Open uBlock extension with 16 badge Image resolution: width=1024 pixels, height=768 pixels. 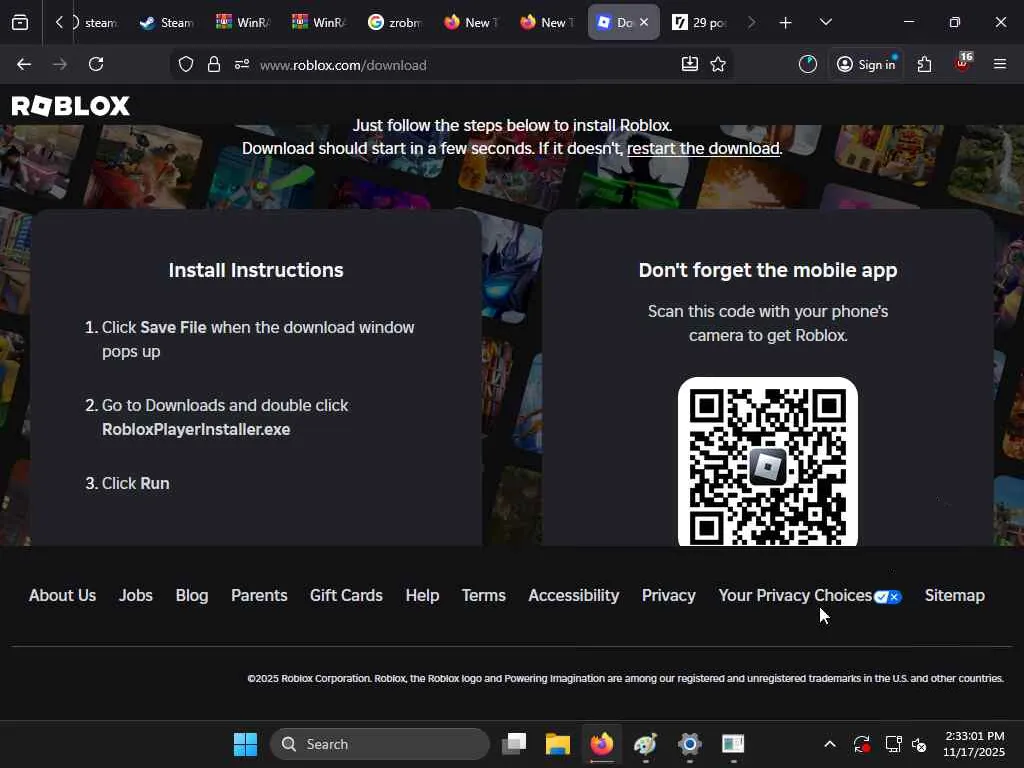[963, 63]
